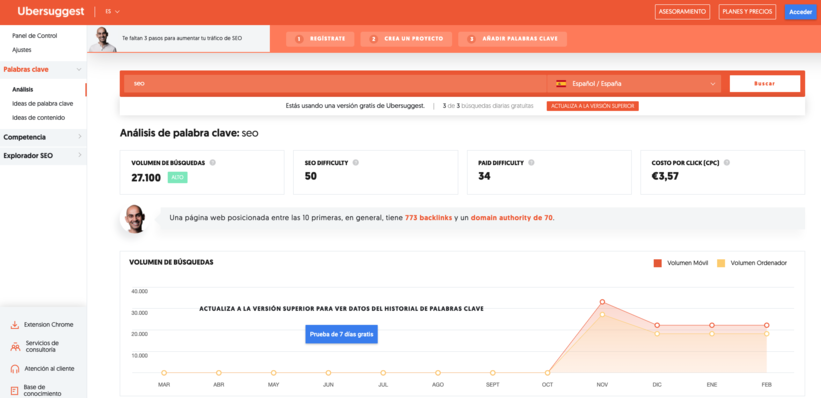Expand the Explorador SEO section
The image size is (821, 398).
[x=43, y=156]
